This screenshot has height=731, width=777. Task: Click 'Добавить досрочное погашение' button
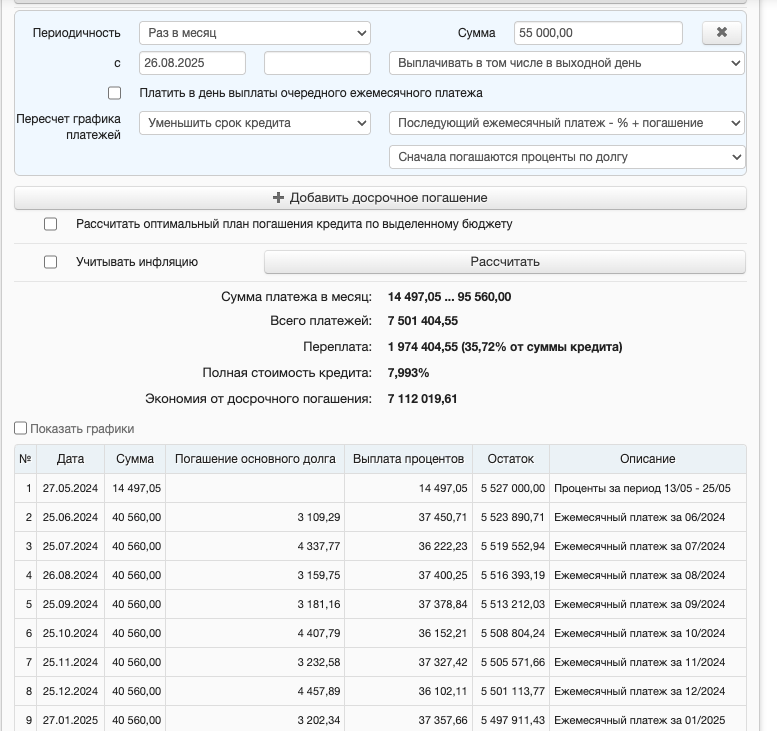point(380,198)
